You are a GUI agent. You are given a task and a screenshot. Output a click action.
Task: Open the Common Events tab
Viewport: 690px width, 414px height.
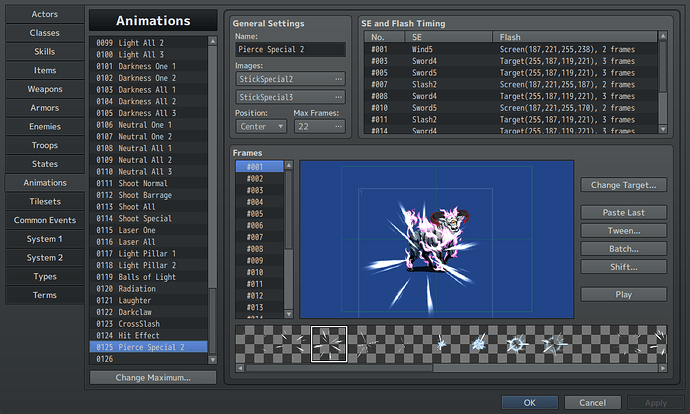[x=45, y=220]
